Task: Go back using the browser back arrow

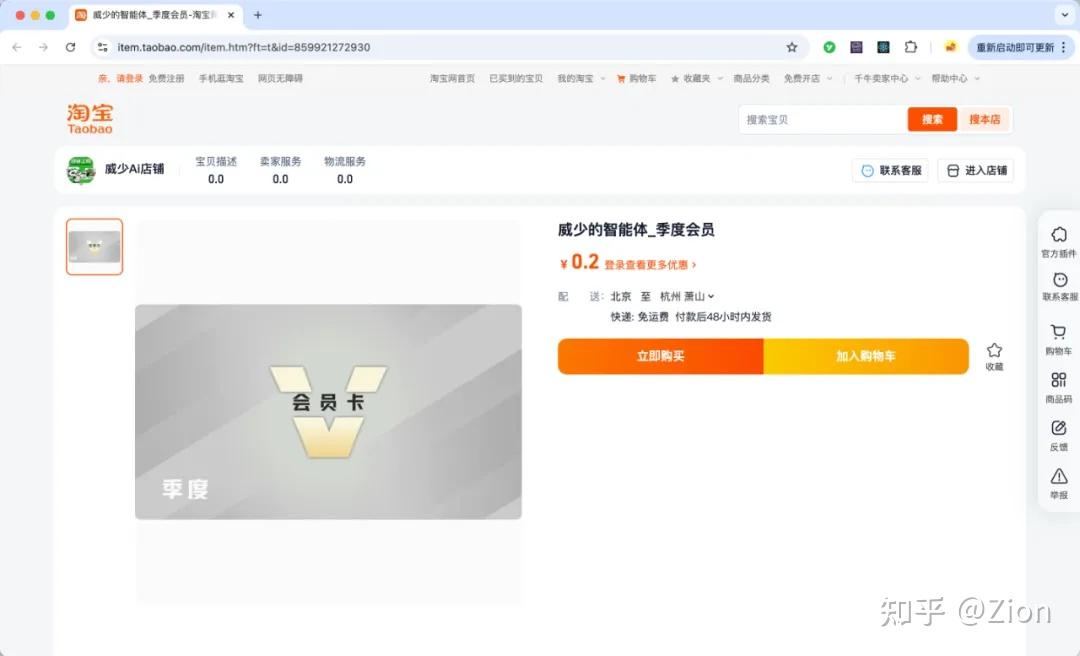Action: [17, 48]
